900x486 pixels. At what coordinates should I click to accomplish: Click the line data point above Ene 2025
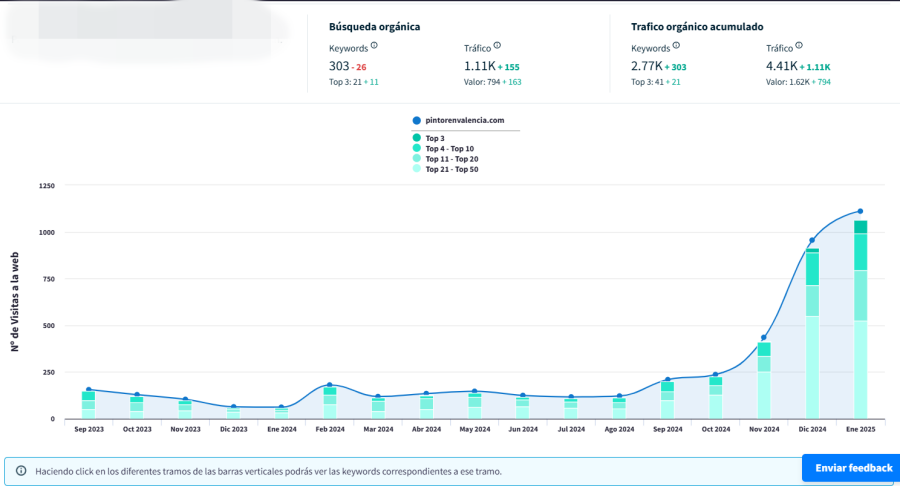(x=859, y=211)
